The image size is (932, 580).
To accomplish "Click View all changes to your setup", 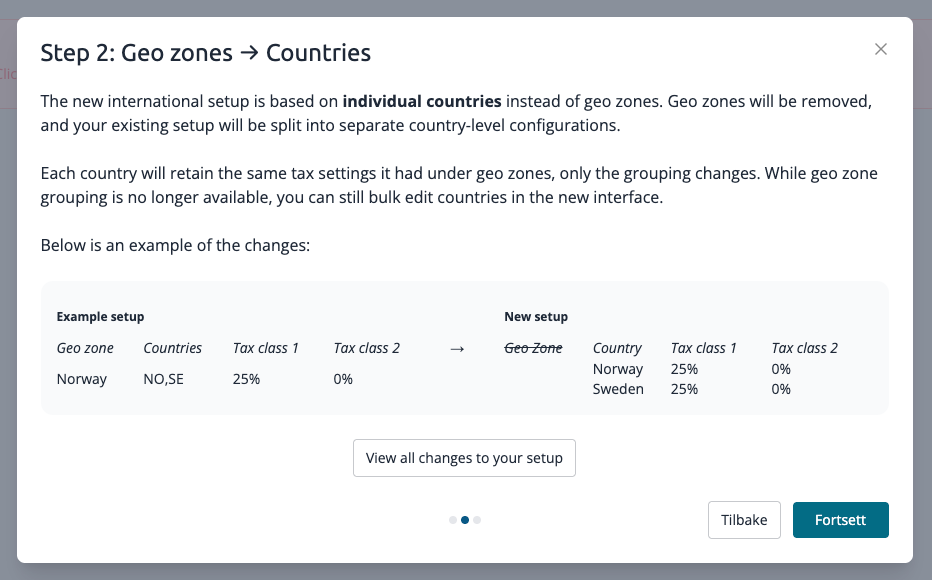I will point(464,458).
